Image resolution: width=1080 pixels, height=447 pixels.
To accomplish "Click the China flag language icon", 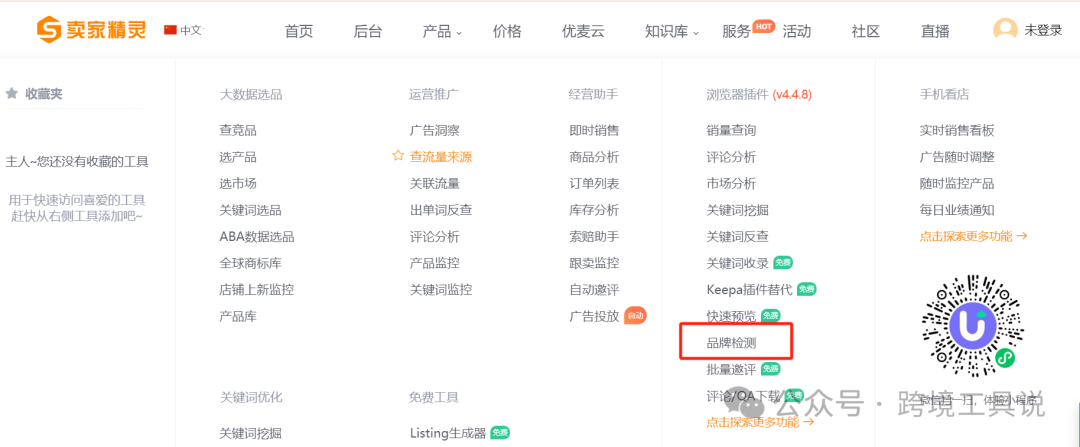I will (169, 30).
